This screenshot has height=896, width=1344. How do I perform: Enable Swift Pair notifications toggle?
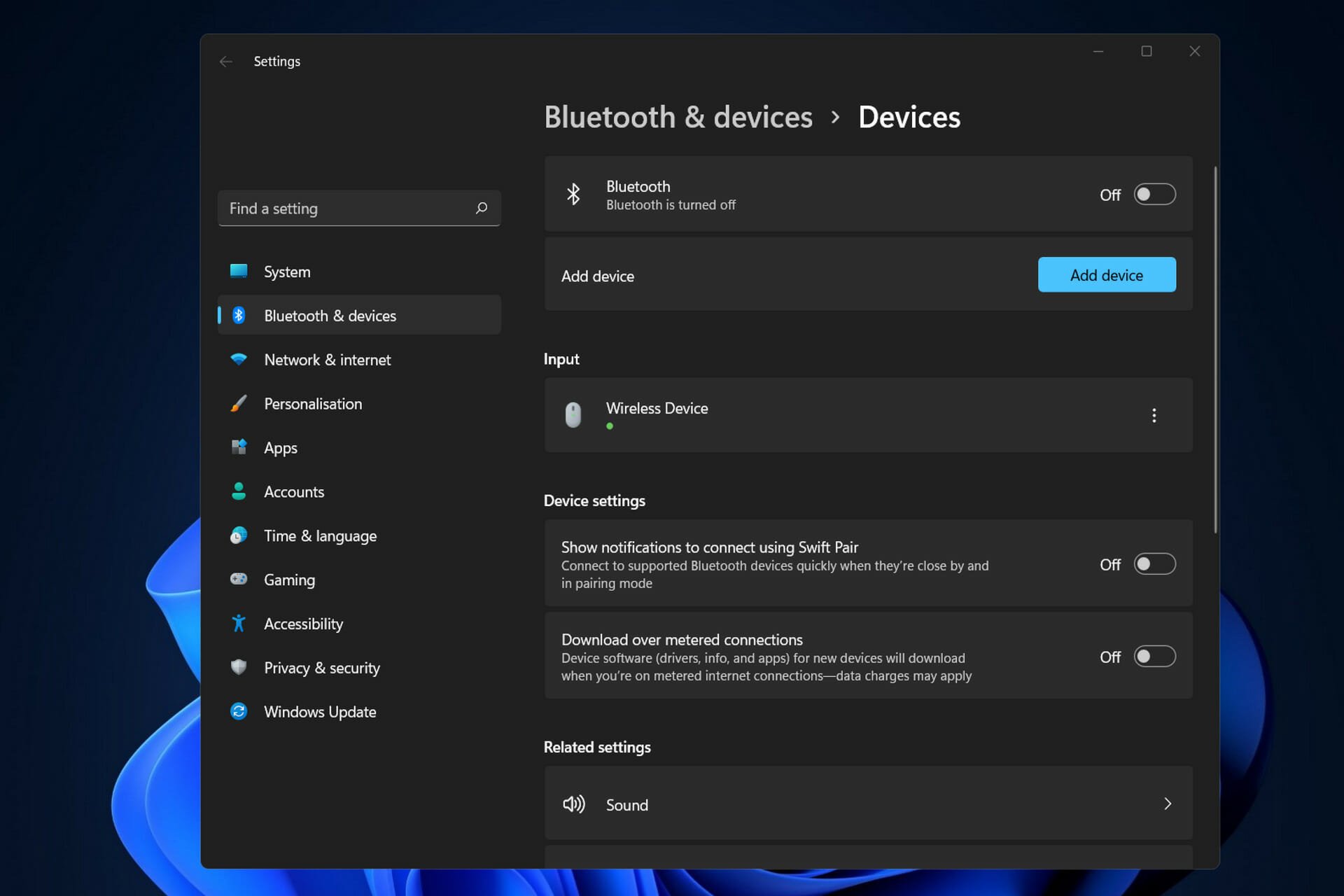(x=1154, y=563)
